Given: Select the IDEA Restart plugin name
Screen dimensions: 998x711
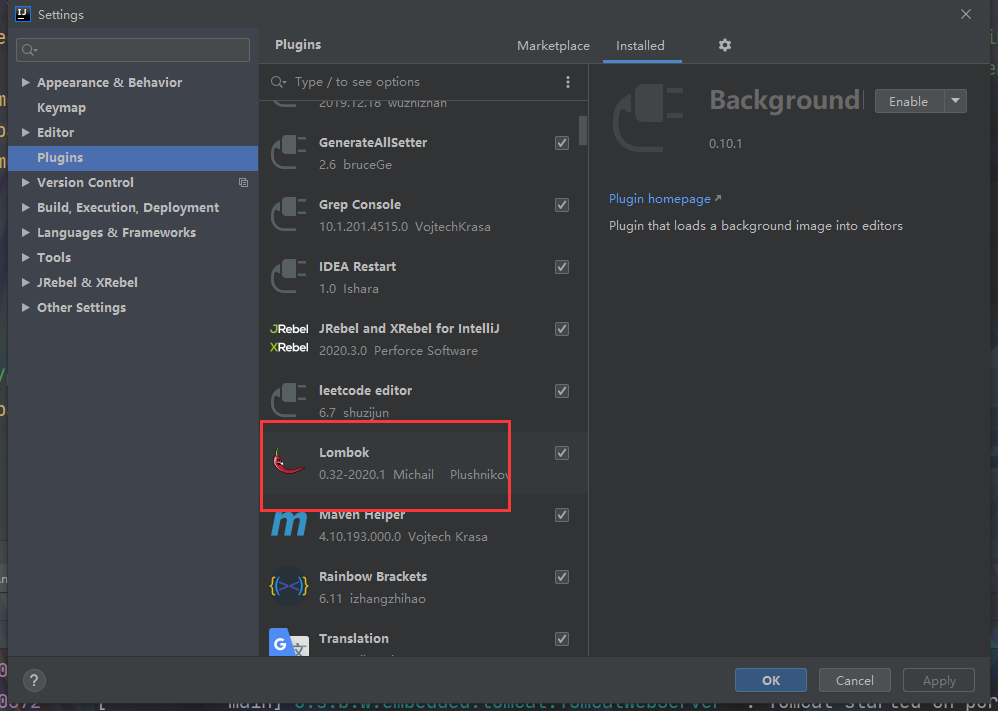Looking at the screenshot, I should [x=358, y=267].
